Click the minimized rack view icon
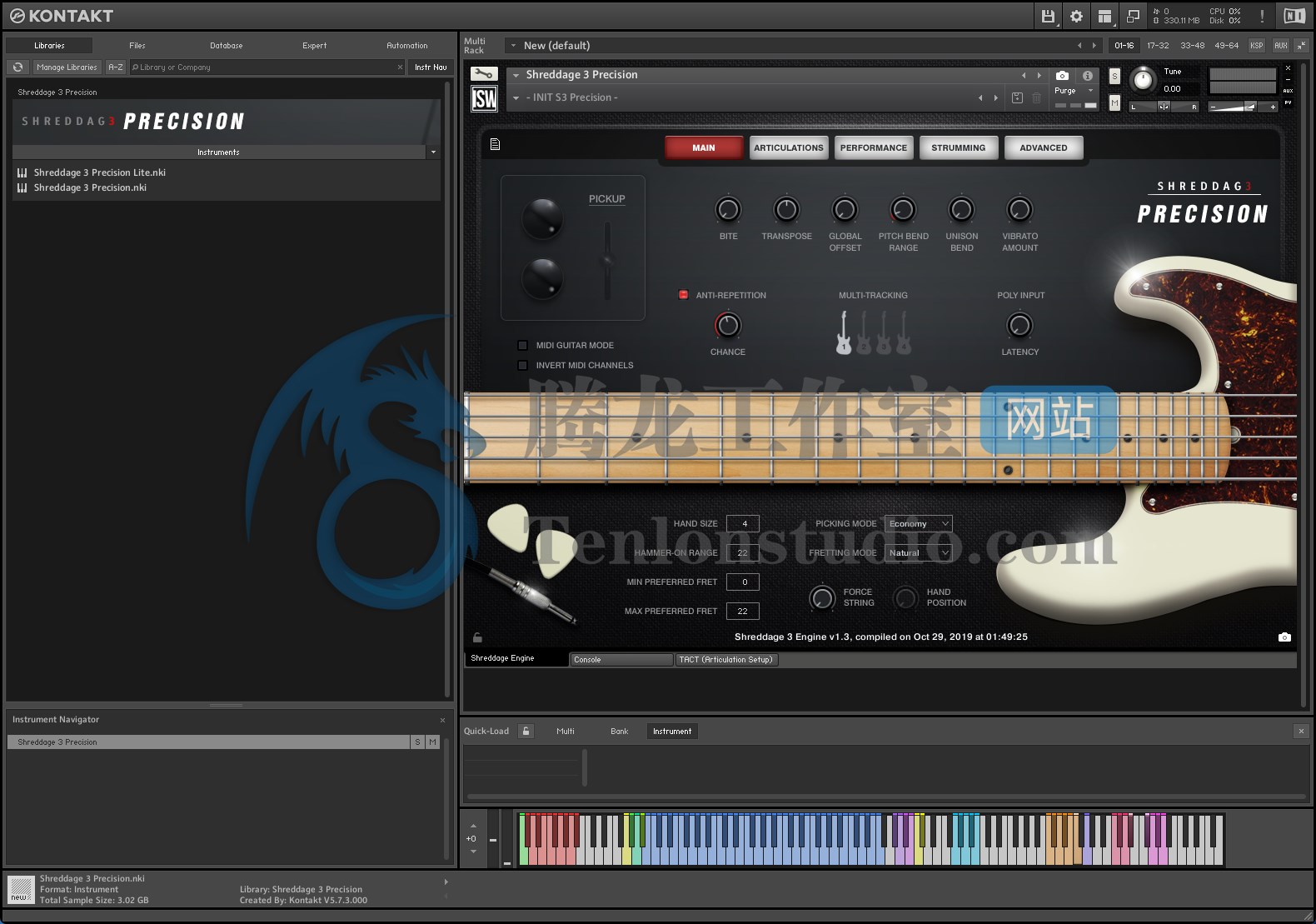Screen dimensions: 1316x924 tap(1133, 16)
